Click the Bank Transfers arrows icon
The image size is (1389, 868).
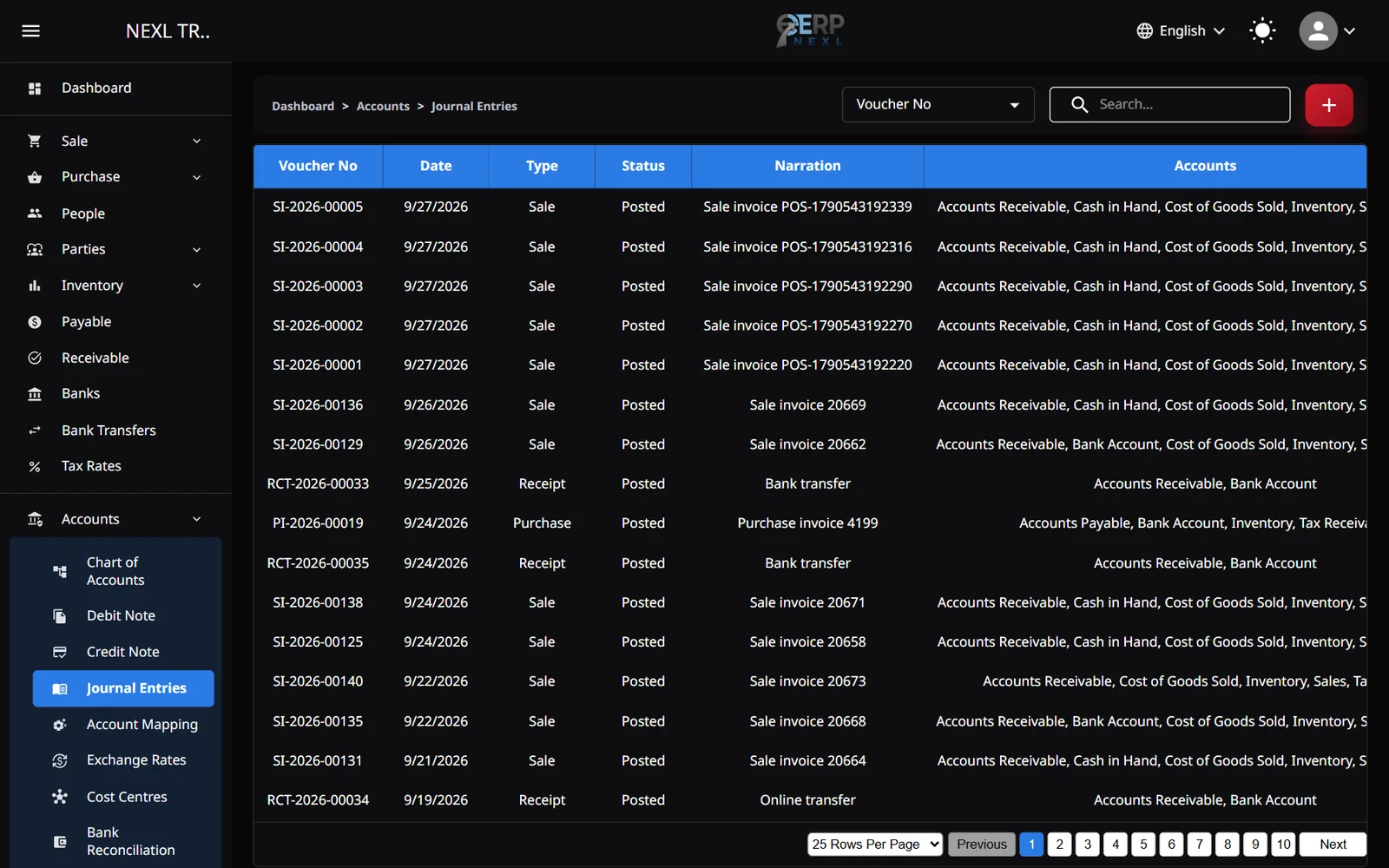pos(35,431)
